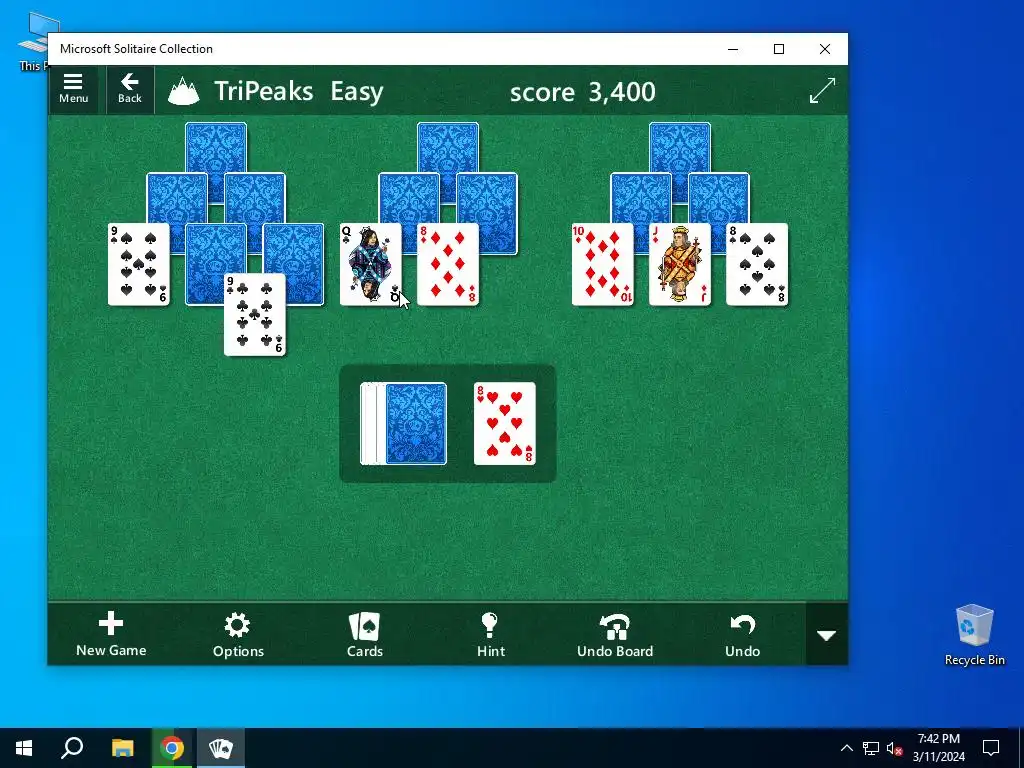Image resolution: width=1024 pixels, height=768 pixels.
Task: Play the 9 of clubs card
Action: 255,315
